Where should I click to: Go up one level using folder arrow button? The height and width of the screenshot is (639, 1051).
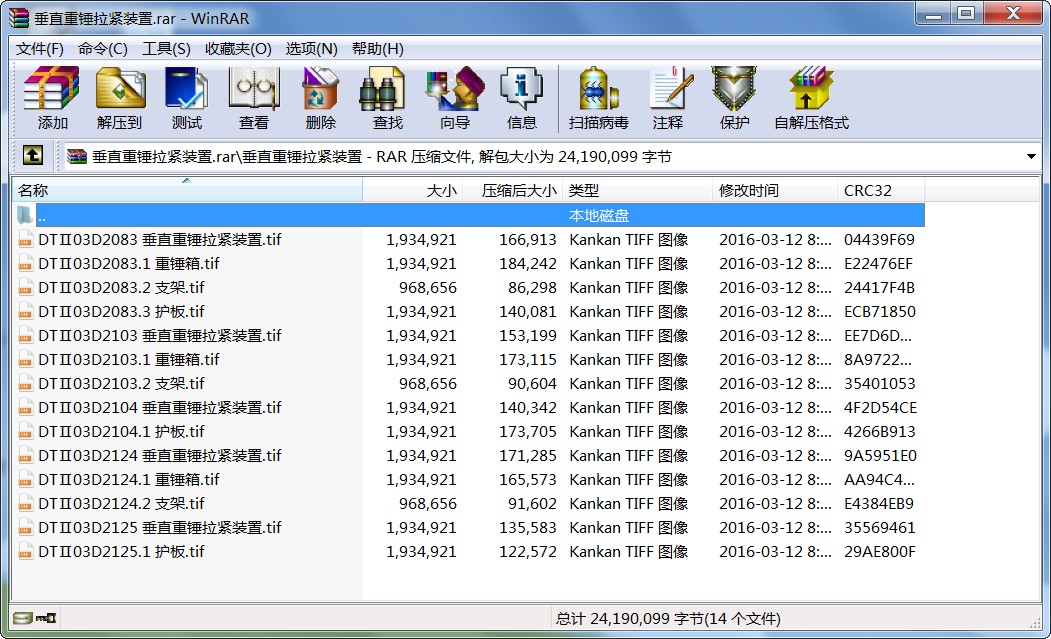(x=32, y=156)
